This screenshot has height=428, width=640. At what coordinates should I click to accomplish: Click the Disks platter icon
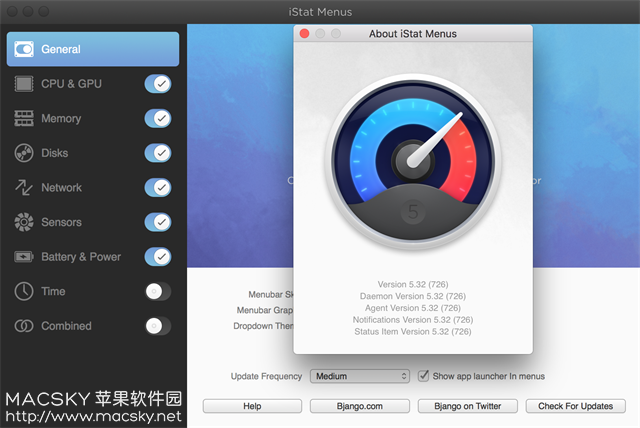pyautogui.click(x=24, y=153)
